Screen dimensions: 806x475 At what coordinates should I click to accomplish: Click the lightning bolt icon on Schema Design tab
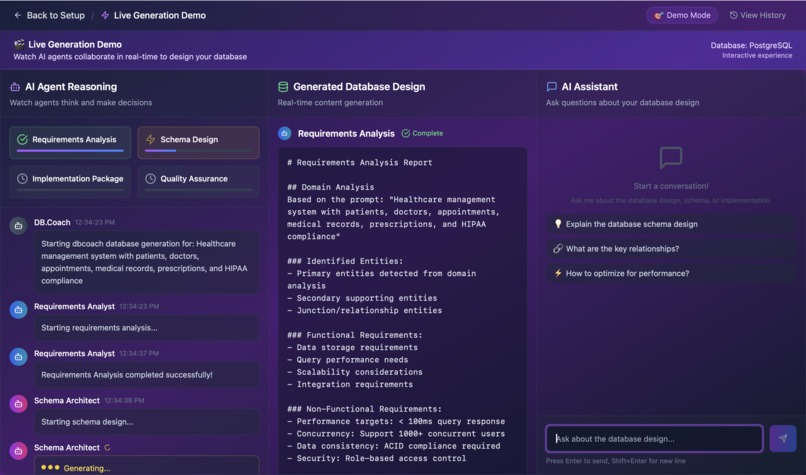point(150,139)
